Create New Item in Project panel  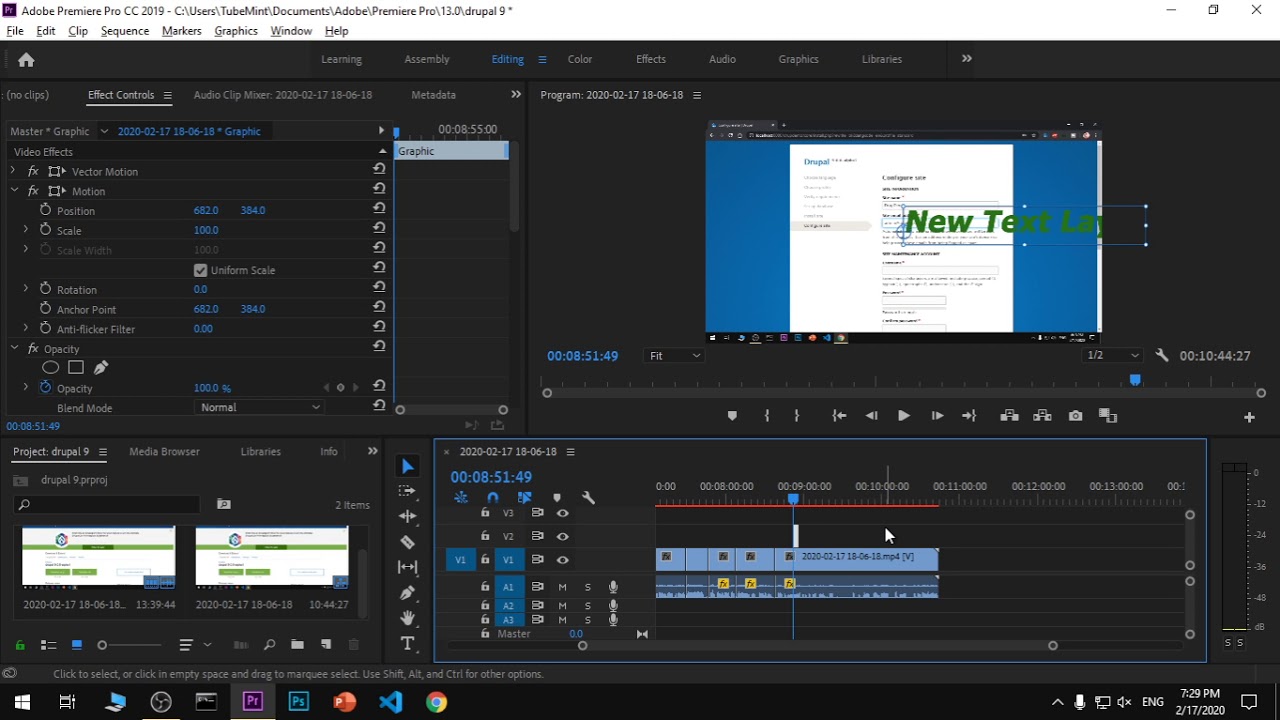326,645
